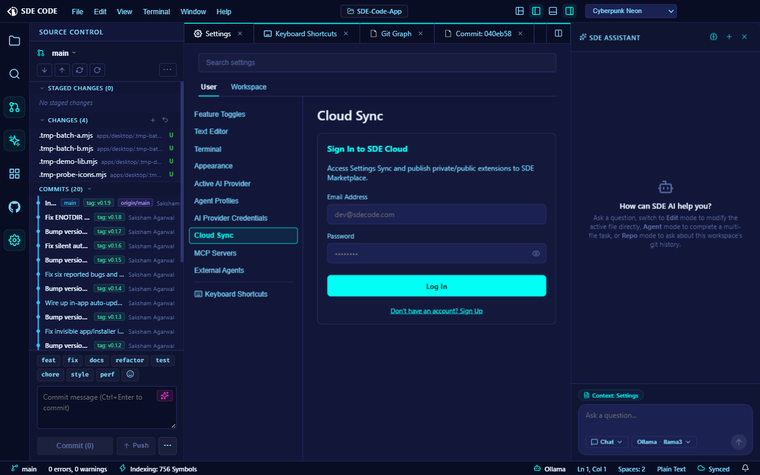Viewport: 760px width, 475px height.
Task: Open source control more actions (ellipsis) at top
Action: pyautogui.click(x=167, y=70)
